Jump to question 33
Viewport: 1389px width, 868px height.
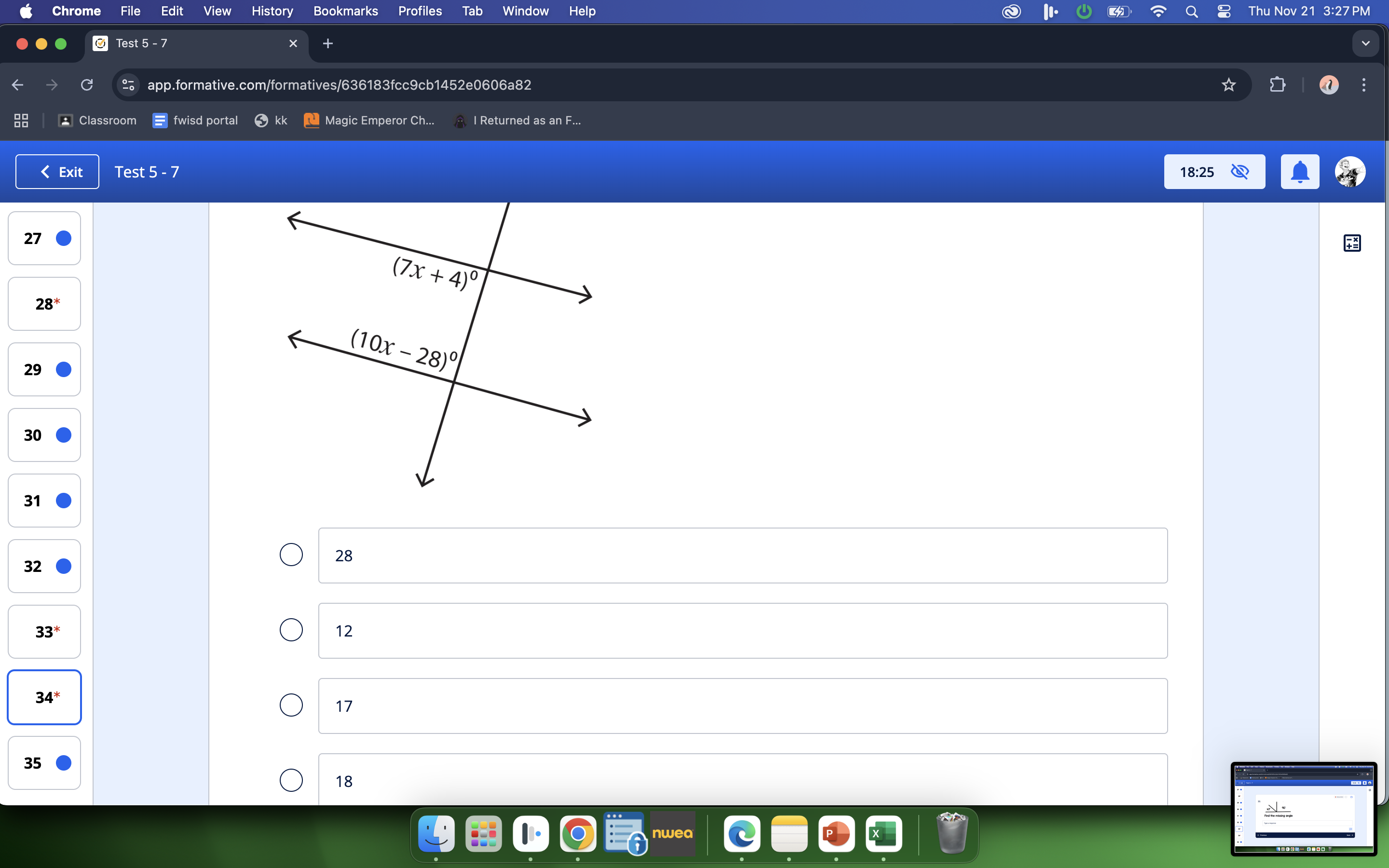(44, 632)
